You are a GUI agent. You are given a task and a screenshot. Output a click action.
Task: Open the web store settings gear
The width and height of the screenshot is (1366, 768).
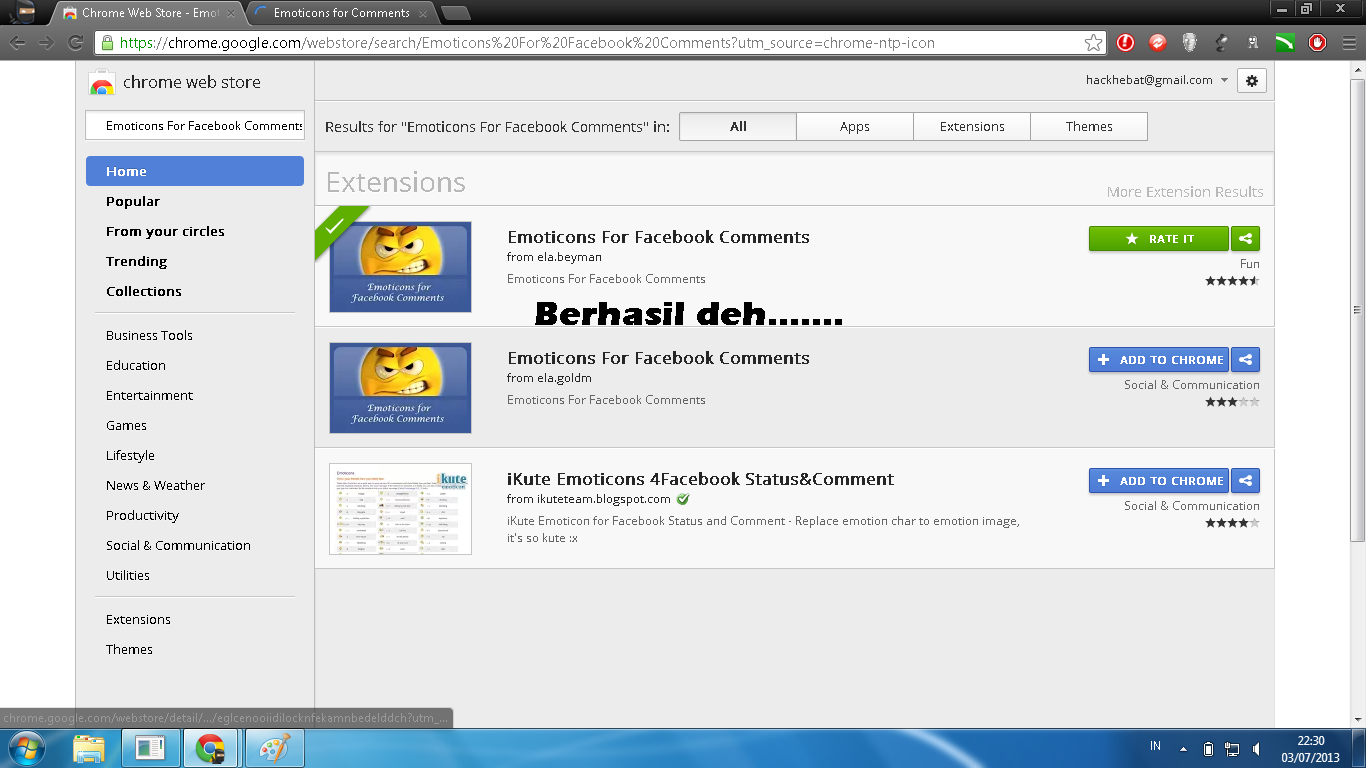tap(1252, 81)
